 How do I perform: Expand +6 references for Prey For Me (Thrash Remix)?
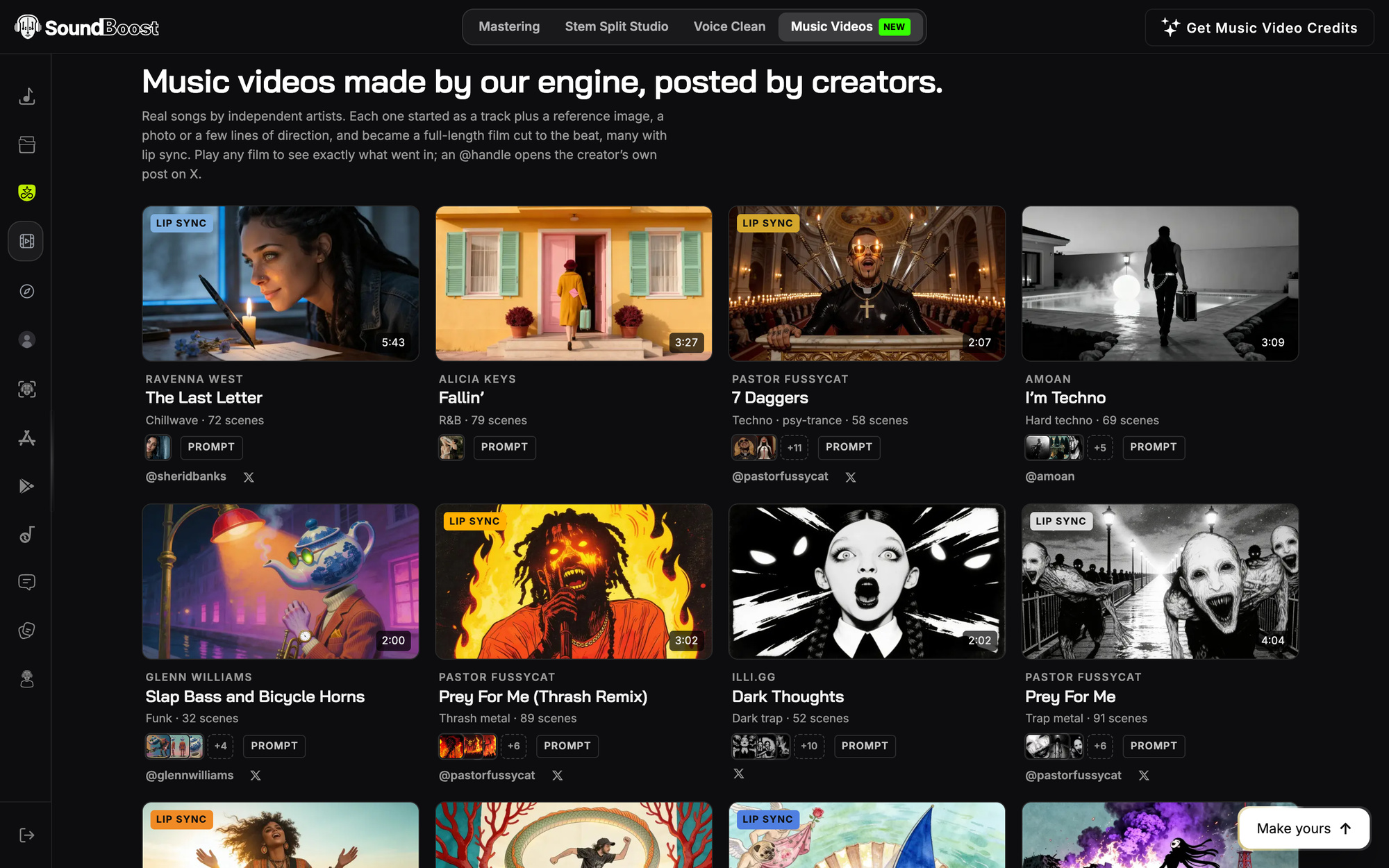[513, 746]
